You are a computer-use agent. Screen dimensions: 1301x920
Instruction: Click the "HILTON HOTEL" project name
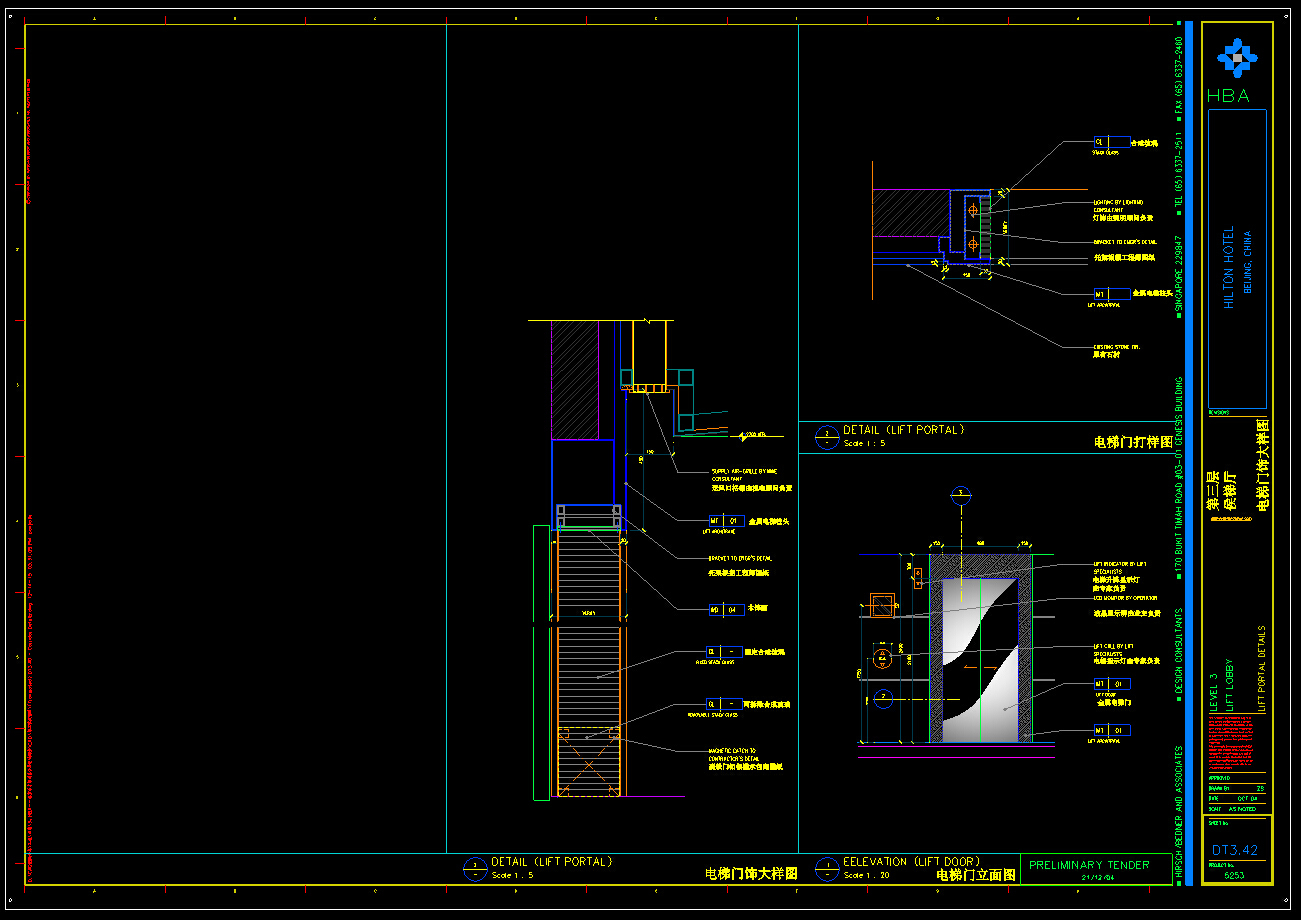tap(1229, 266)
